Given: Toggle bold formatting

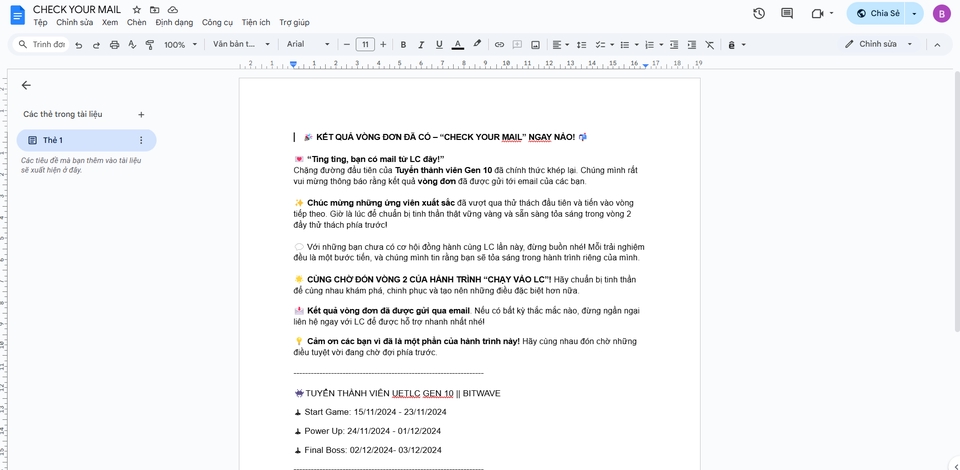Looking at the screenshot, I should click(x=403, y=45).
